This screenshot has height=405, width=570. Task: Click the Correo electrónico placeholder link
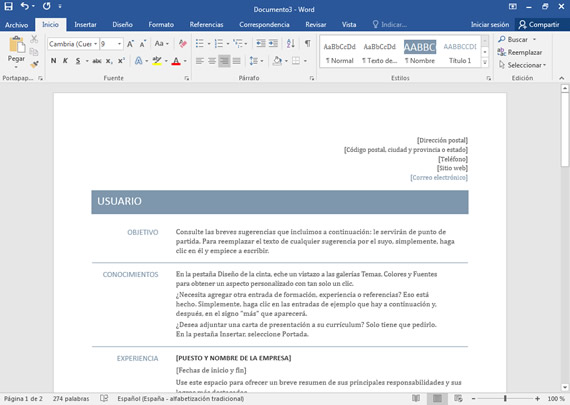pyautogui.click(x=439, y=177)
